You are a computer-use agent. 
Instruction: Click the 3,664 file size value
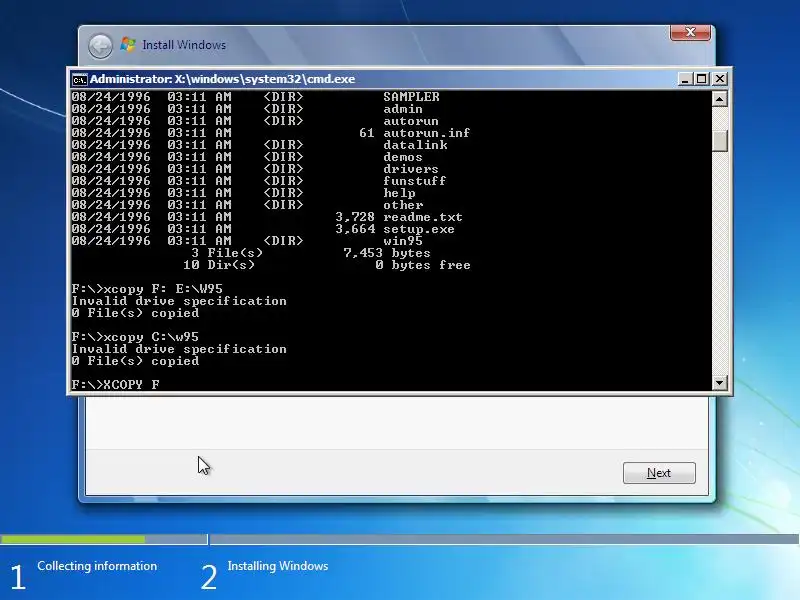pos(355,229)
